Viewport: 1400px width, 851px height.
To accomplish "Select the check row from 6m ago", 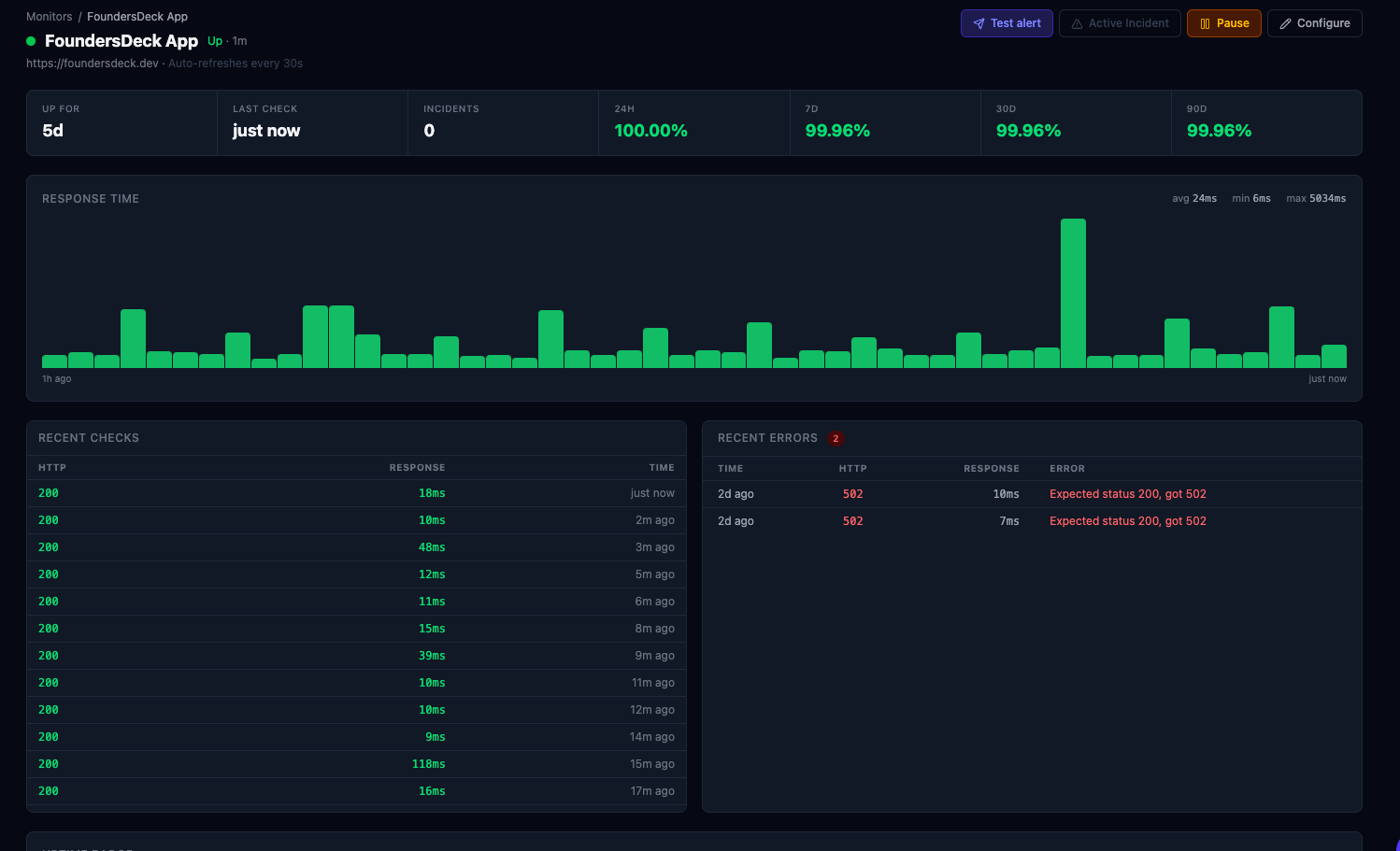I will 356,602.
